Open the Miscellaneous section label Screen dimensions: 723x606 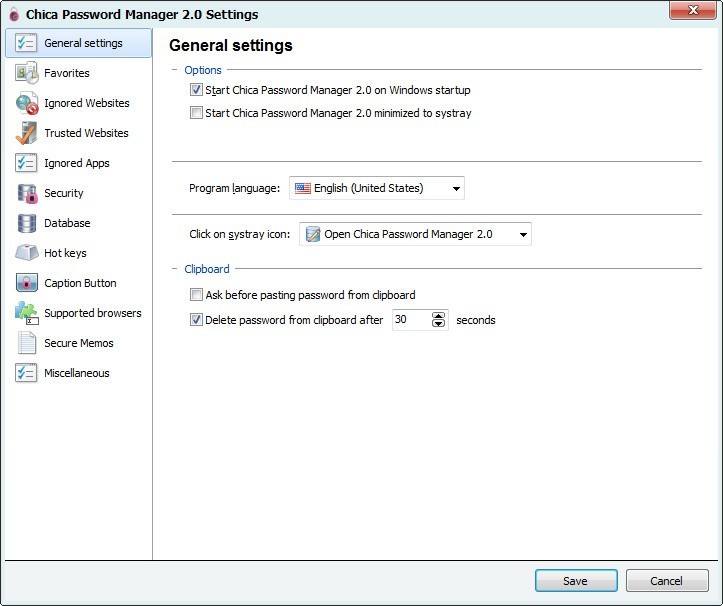pos(77,373)
